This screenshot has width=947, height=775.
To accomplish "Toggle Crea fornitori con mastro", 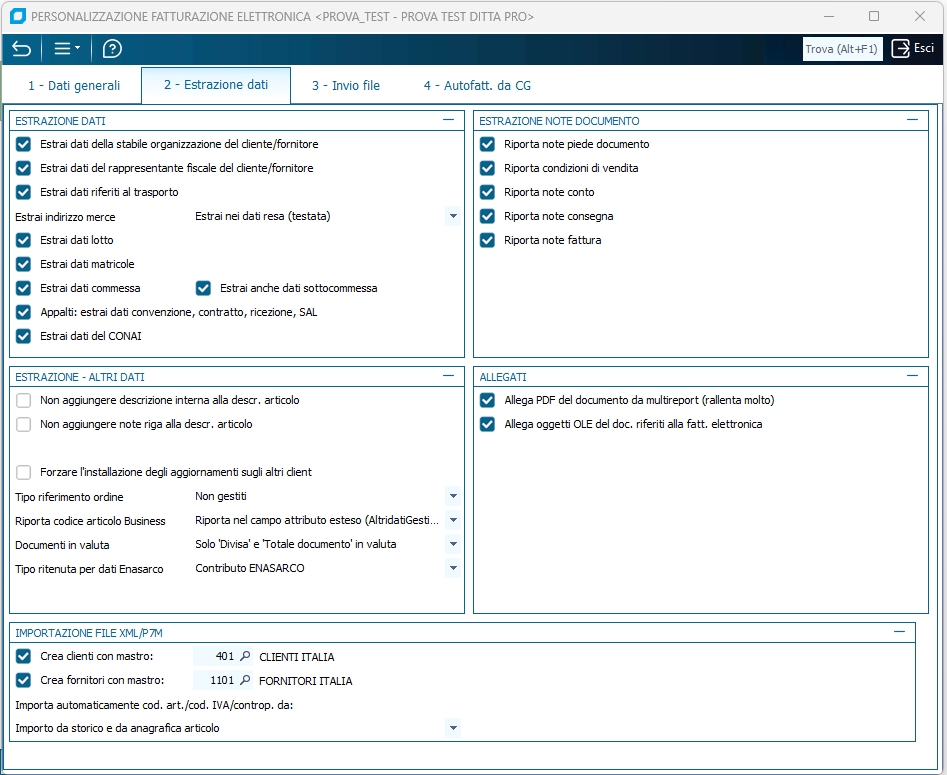I will click(24, 681).
